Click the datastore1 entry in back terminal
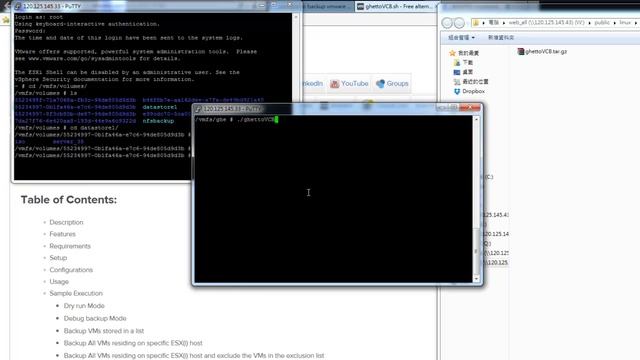 [160, 107]
